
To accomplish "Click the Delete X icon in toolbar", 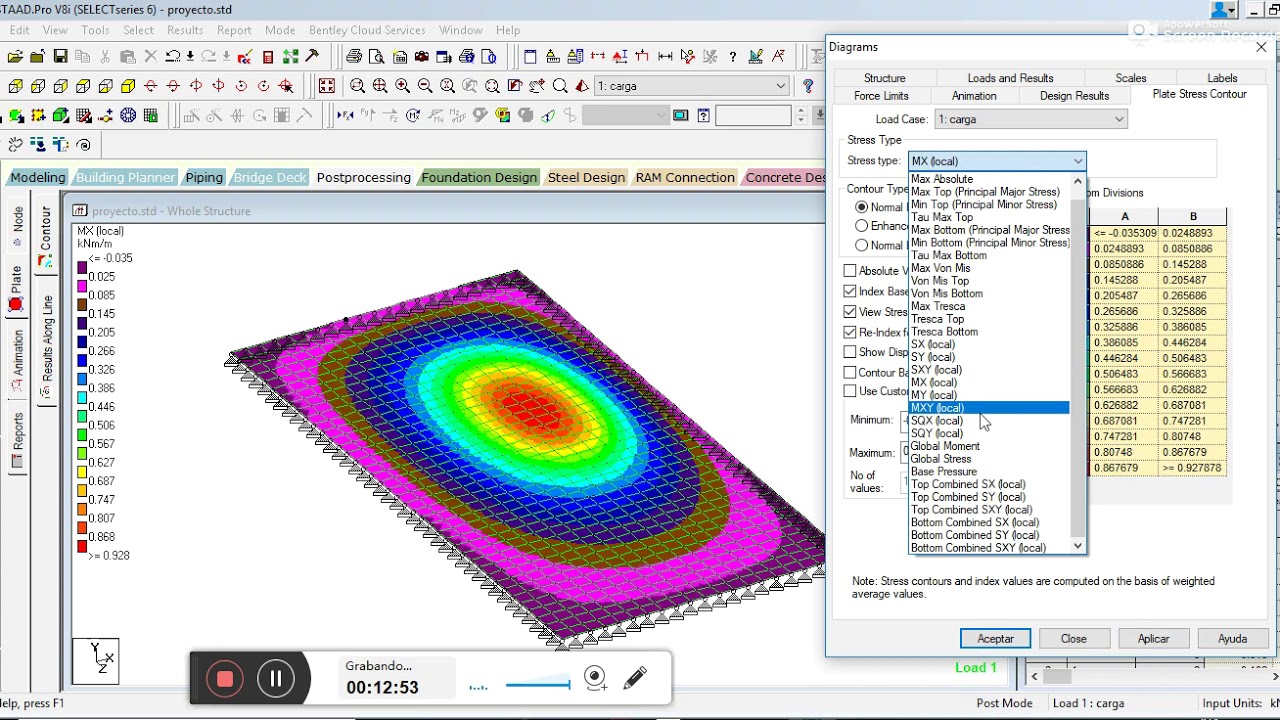I will click(x=150, y=57).
